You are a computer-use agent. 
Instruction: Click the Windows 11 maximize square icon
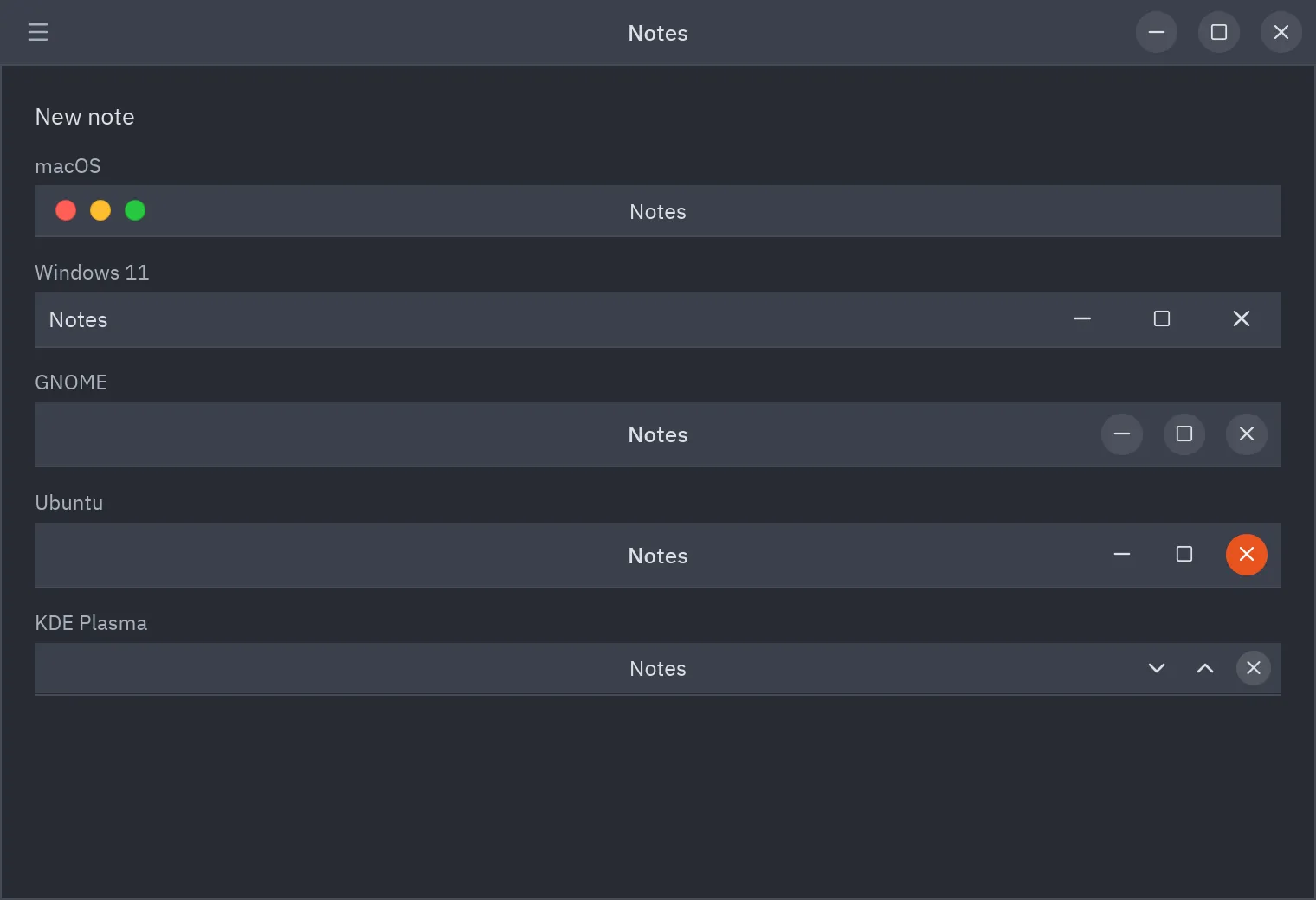click(1162, 318)
